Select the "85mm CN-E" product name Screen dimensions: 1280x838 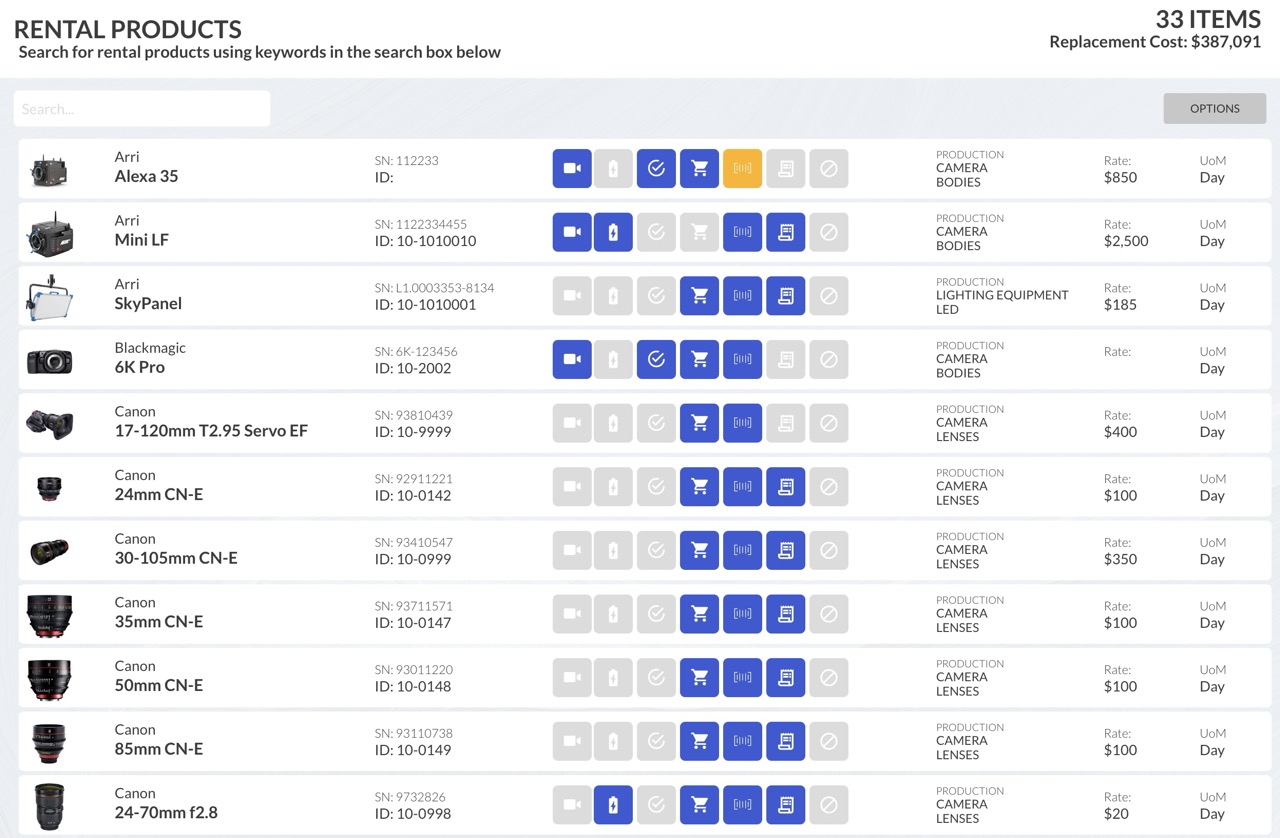[159, 749]
